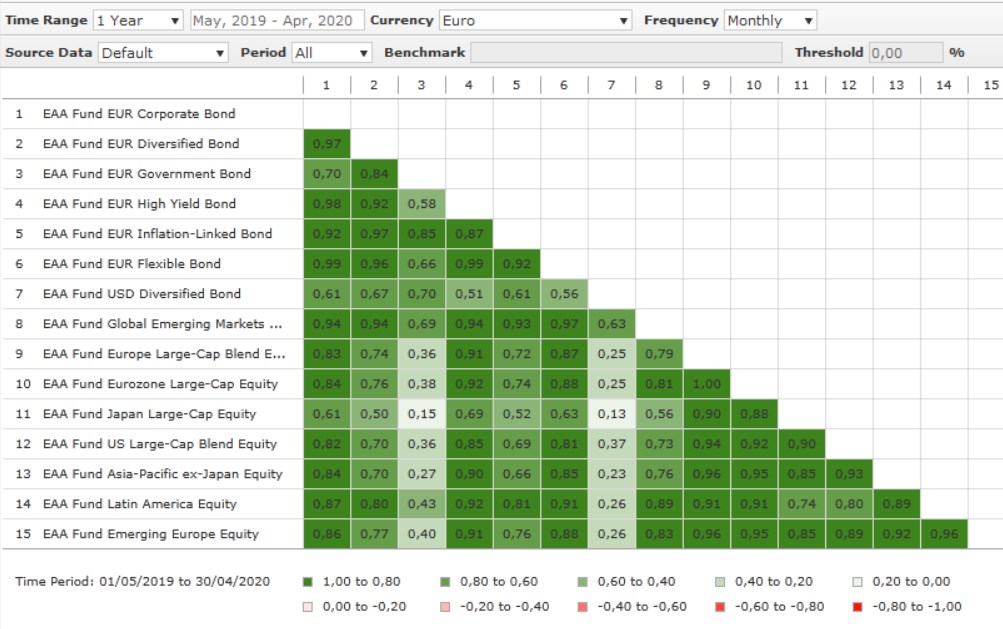Viewport: 1003px width, 629px height.
Task: Expand the Currency Euro dropdown
Action: (536, 20)
